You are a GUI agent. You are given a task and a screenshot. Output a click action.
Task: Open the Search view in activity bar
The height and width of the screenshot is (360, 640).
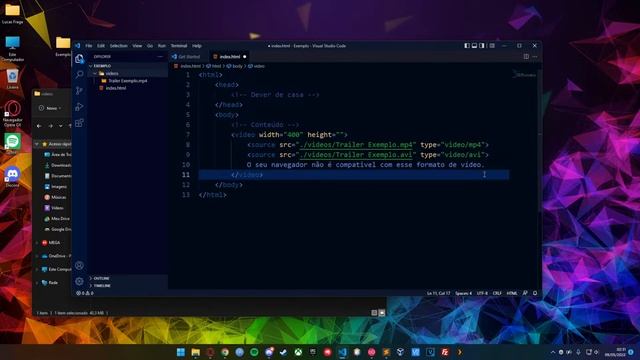pyautogui.click(x=80, y=74)
